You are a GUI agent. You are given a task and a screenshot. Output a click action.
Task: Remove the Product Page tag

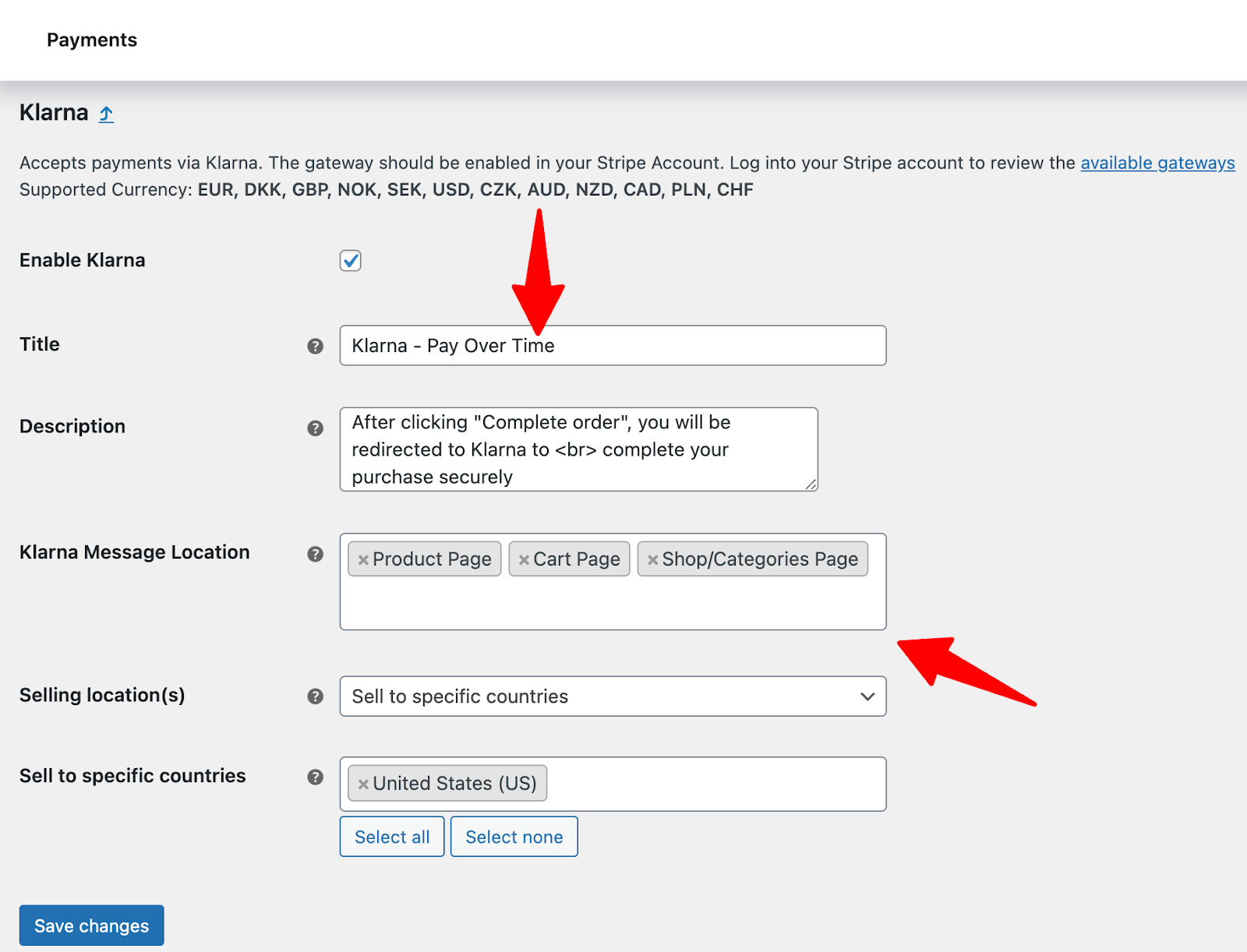[x=362, y=560]
